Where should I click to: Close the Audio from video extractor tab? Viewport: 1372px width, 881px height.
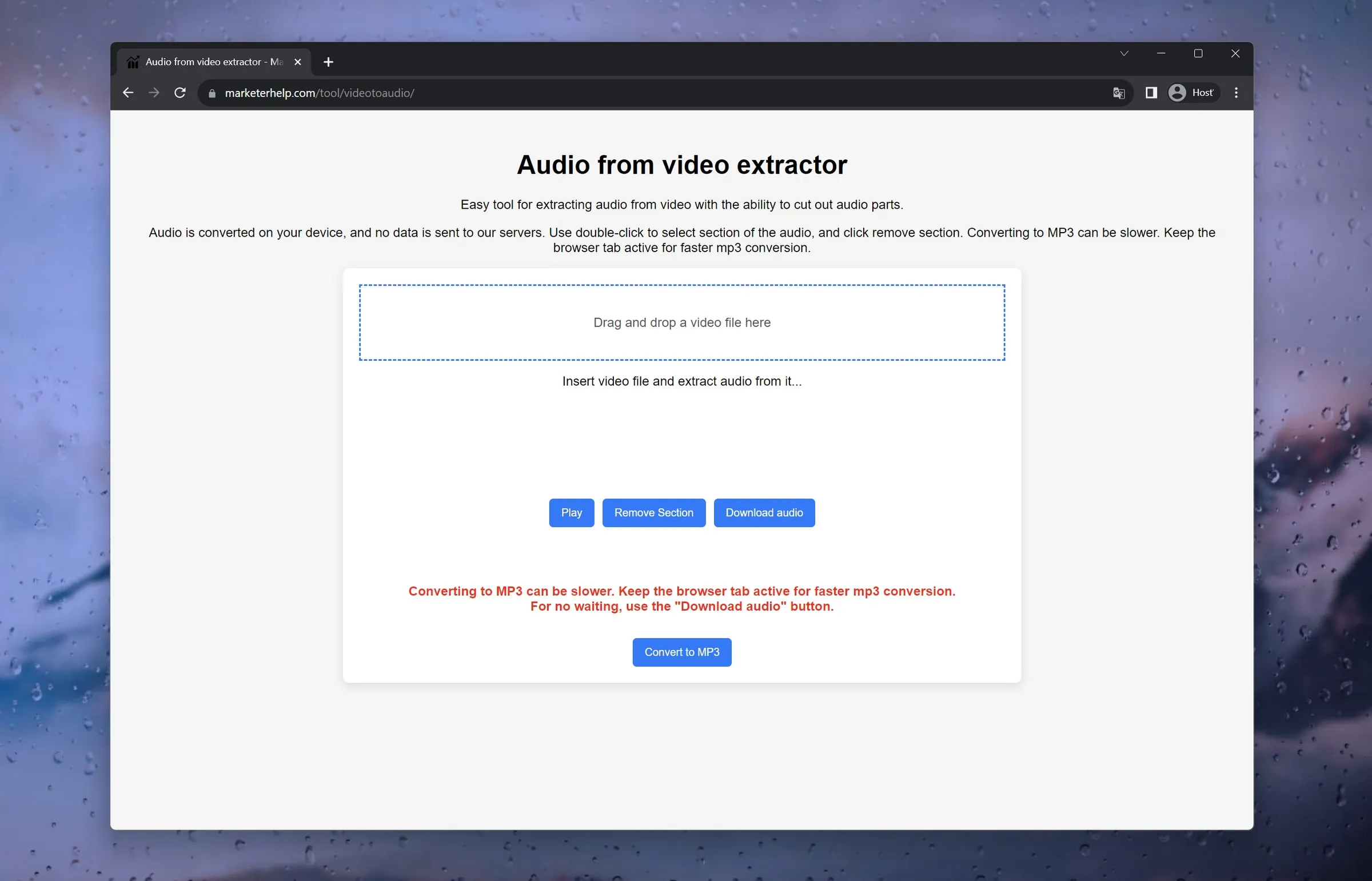click(297, 61)
